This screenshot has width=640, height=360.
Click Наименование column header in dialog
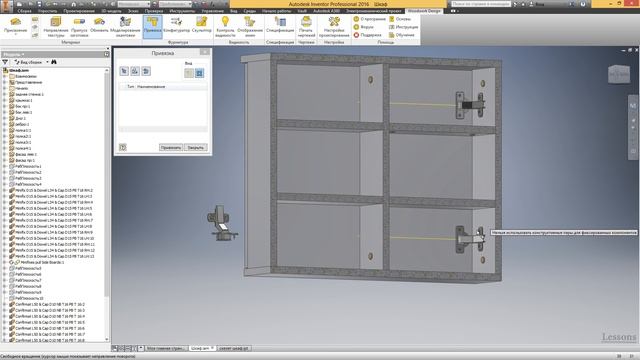151,87
